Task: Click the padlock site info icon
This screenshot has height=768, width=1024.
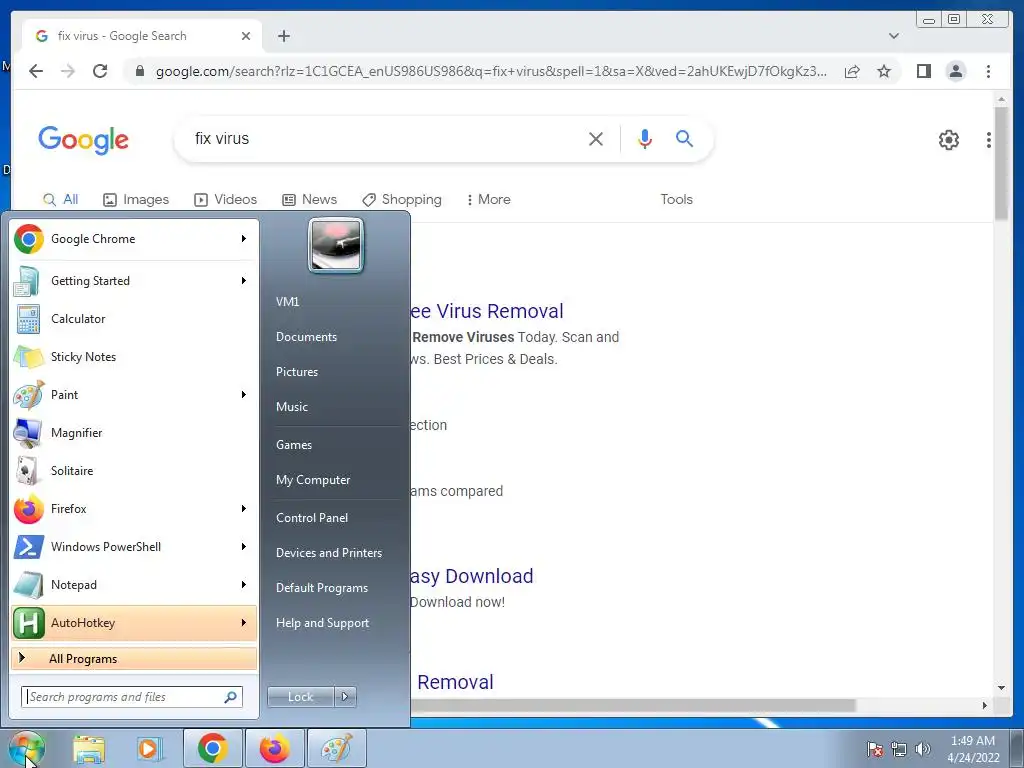Action: pos(139,71)
